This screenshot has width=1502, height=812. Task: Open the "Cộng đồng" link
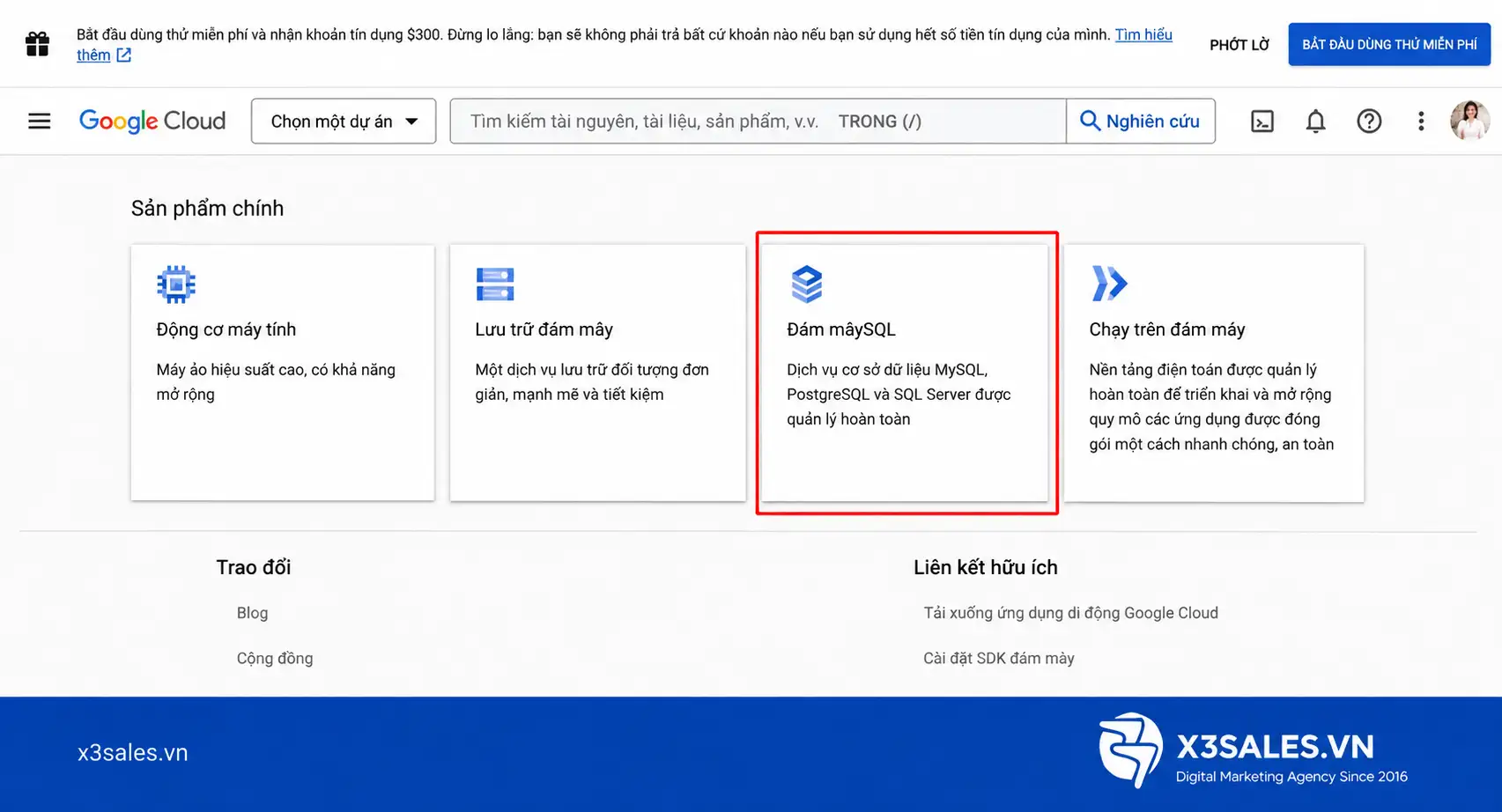275,659
